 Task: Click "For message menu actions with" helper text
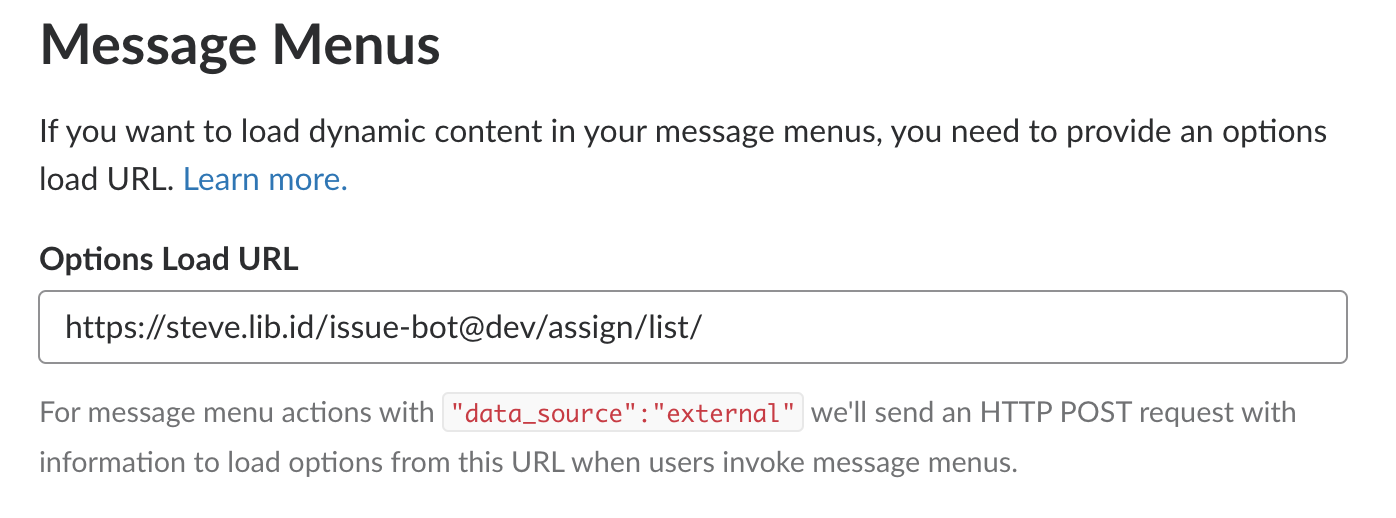tap(236, 412)
